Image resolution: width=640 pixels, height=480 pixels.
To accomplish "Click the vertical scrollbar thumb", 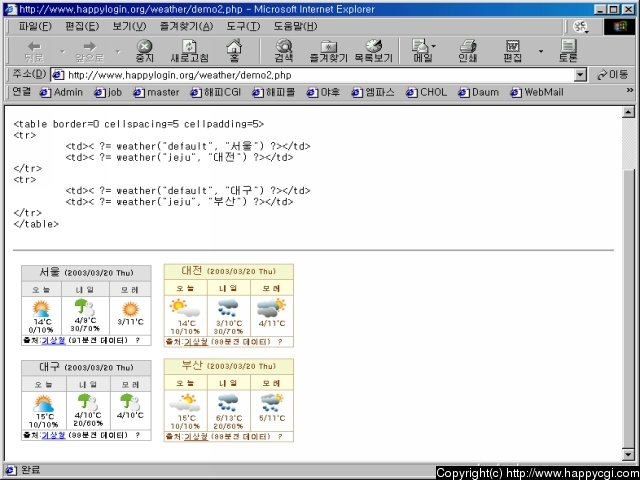I will [x=628, y=308].
